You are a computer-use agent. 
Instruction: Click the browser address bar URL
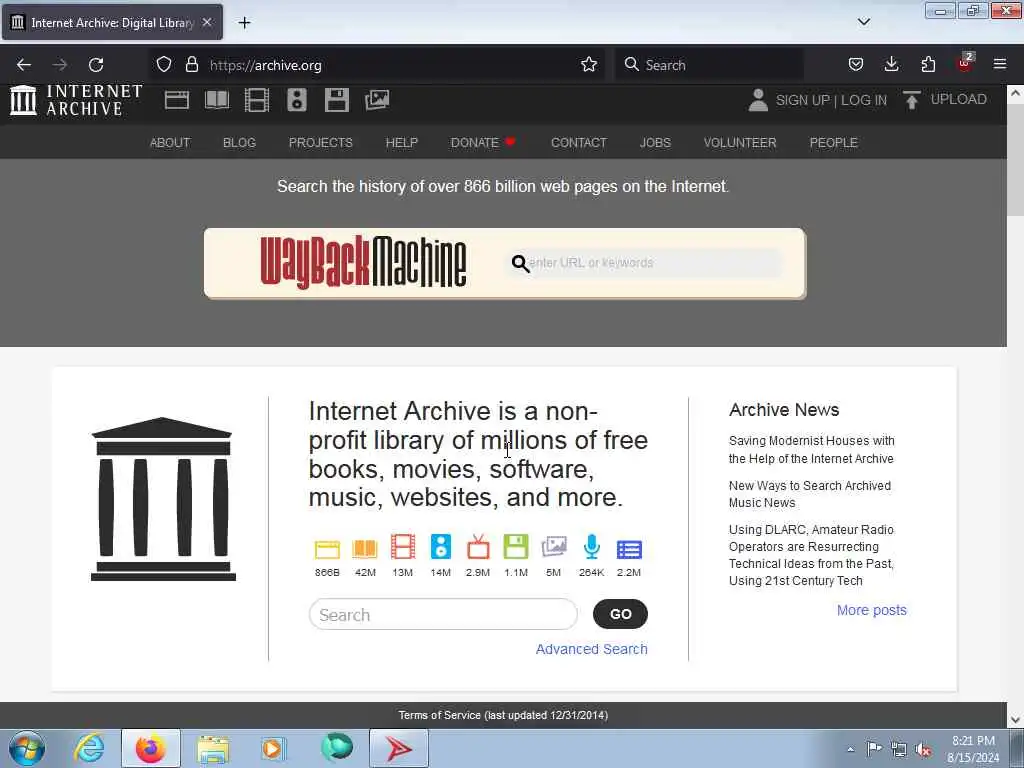pyautogui.click(x=265, y=65)
